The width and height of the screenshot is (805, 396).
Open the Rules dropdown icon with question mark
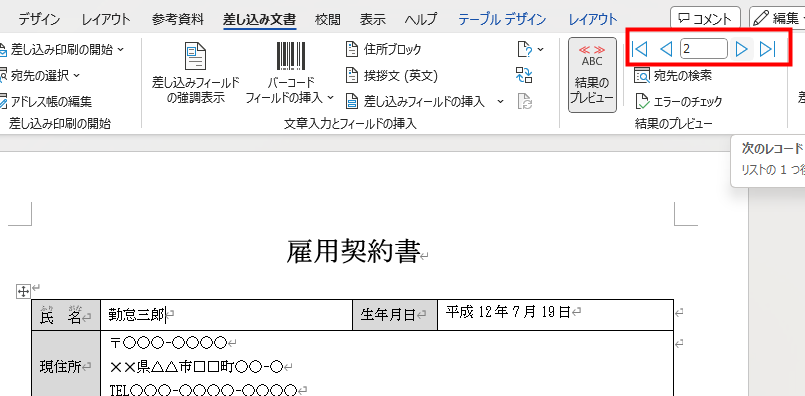pyautogui.click(x=530, y=49)
